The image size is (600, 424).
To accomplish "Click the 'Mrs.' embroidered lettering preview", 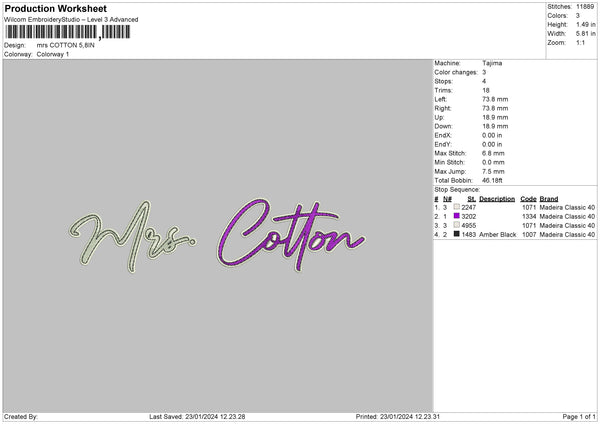I will (x=132, y=236).
